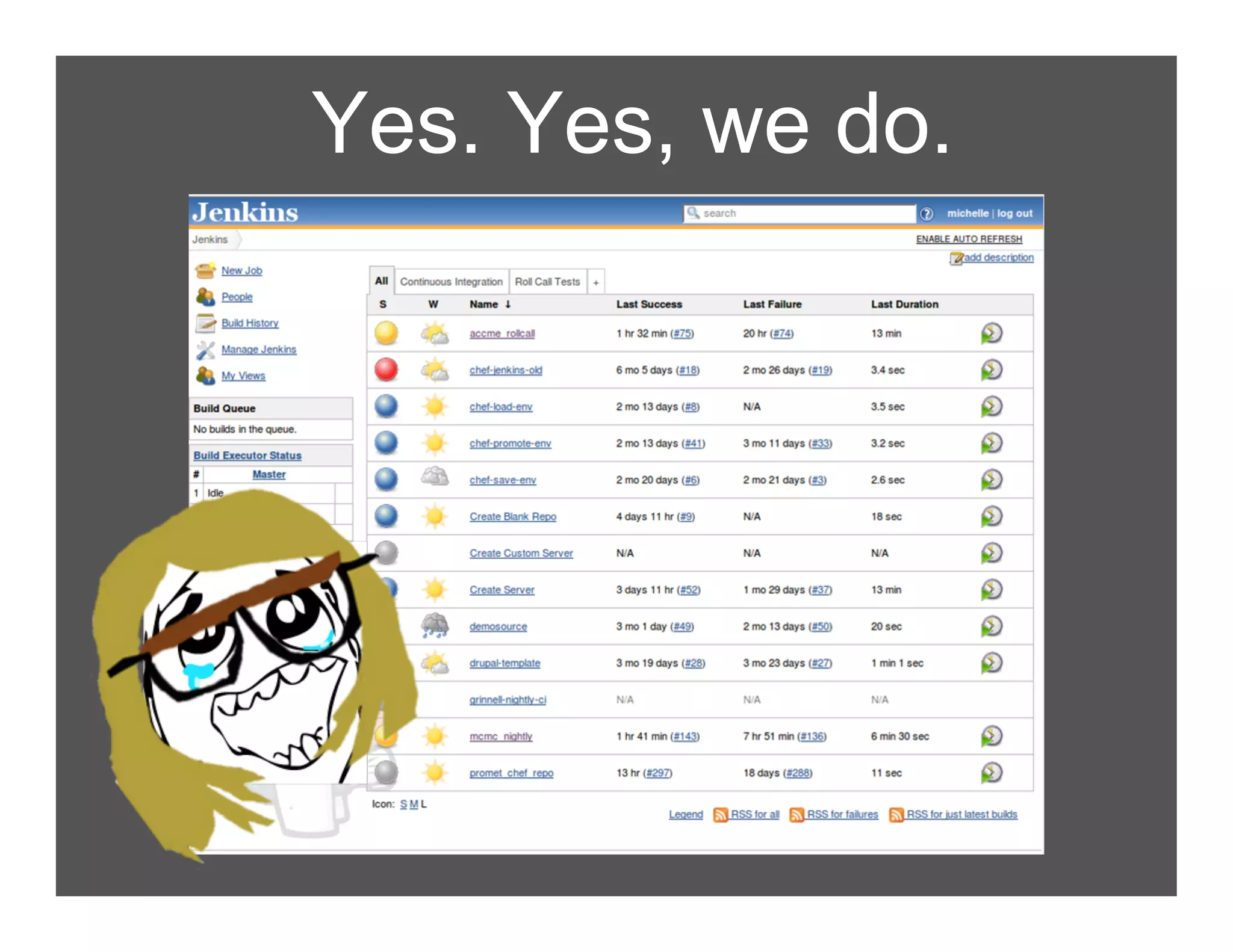Schedule a build for accme_rollcall

pos(991,333)
